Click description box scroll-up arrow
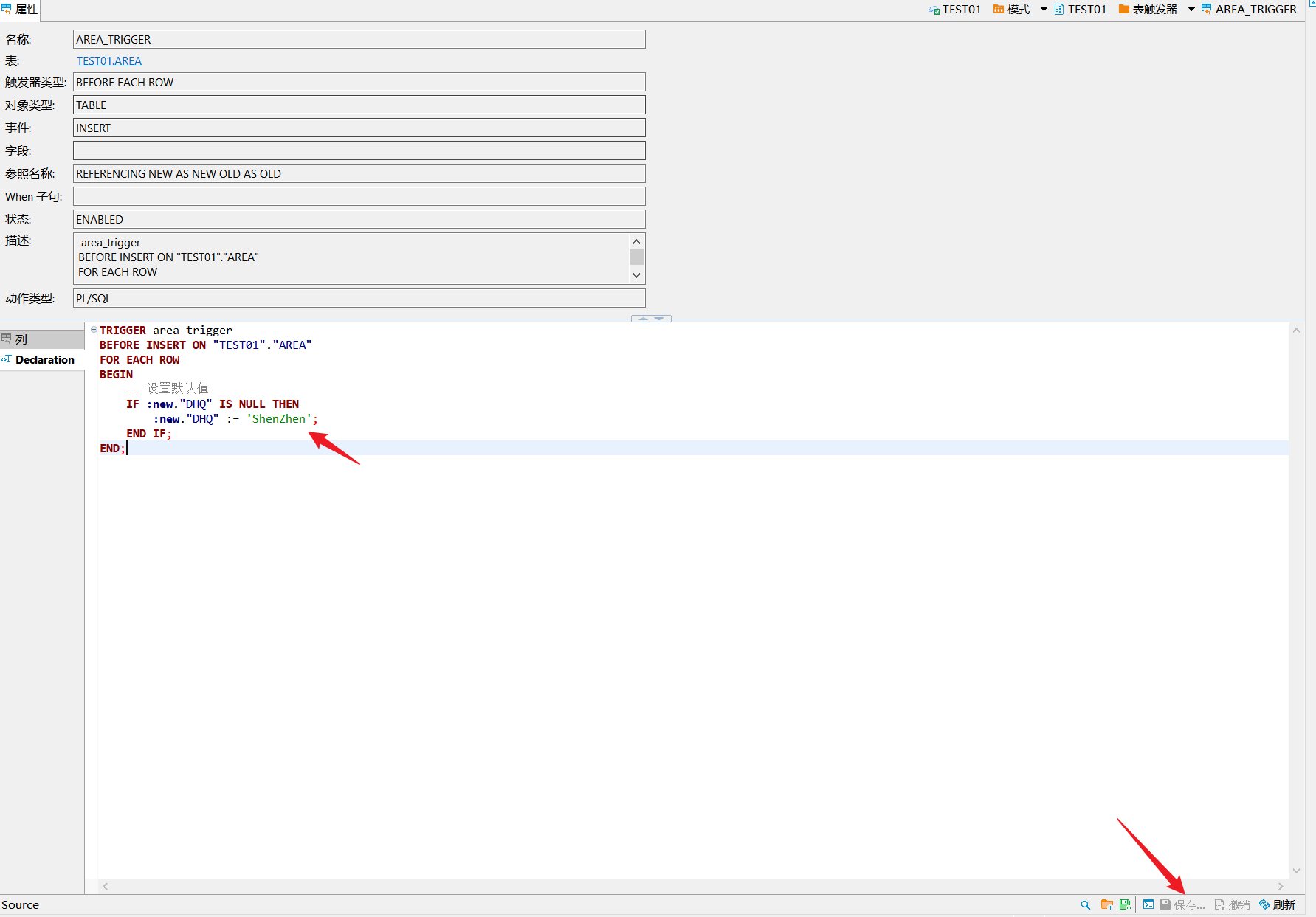 [x=636, y=241]
